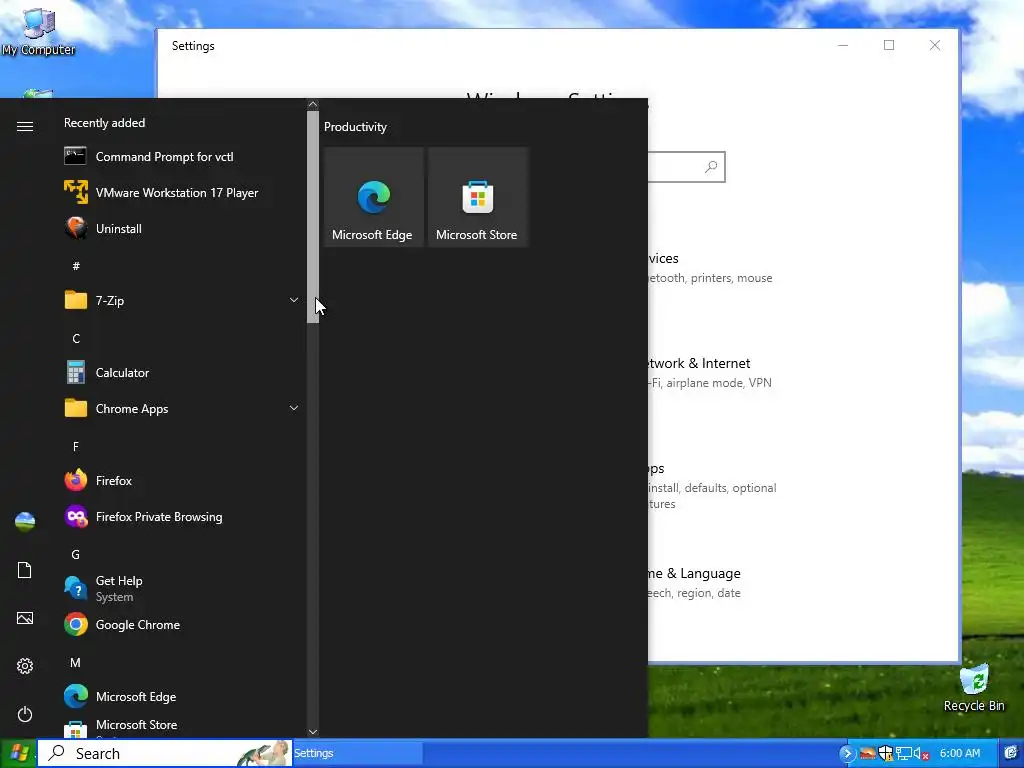Open the 7-Zip folder
The height and width of the screenshot is (768, 1024).
tap(181, 300)
